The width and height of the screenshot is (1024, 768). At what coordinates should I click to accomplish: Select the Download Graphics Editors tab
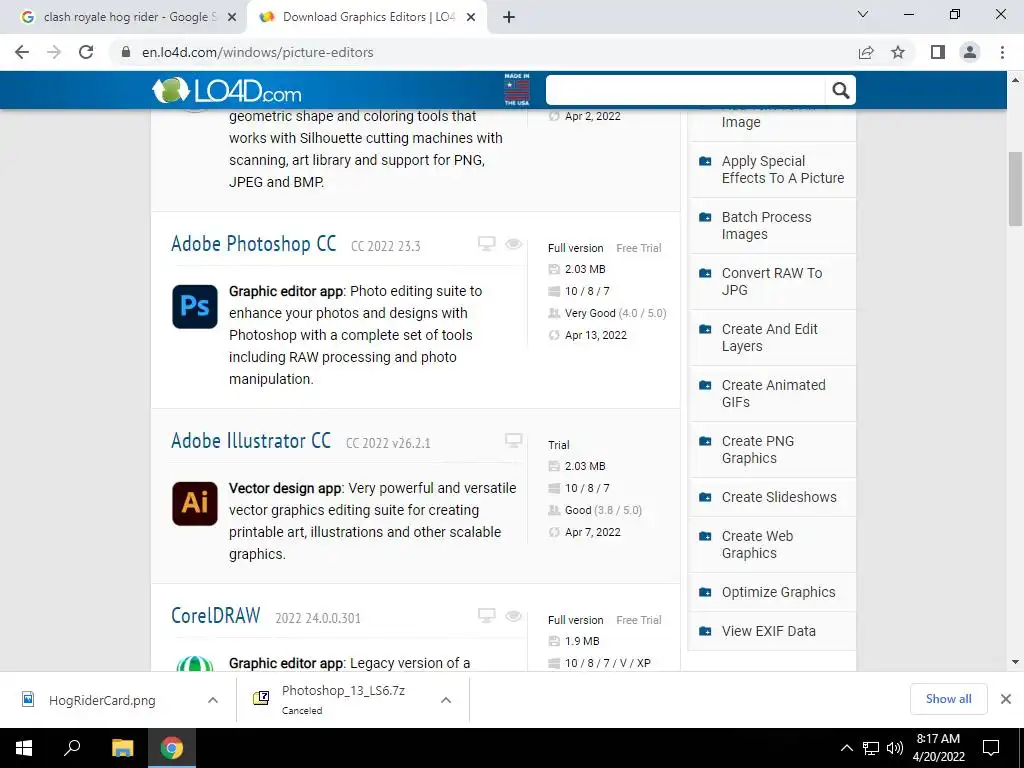coord(368,18)
